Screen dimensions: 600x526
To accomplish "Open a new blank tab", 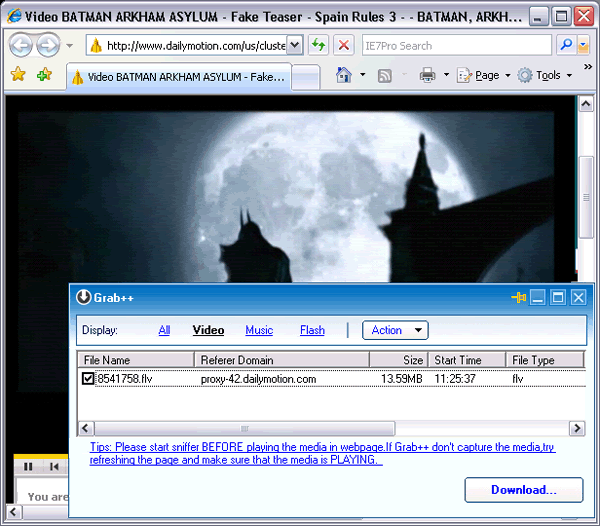I will 305,77.
